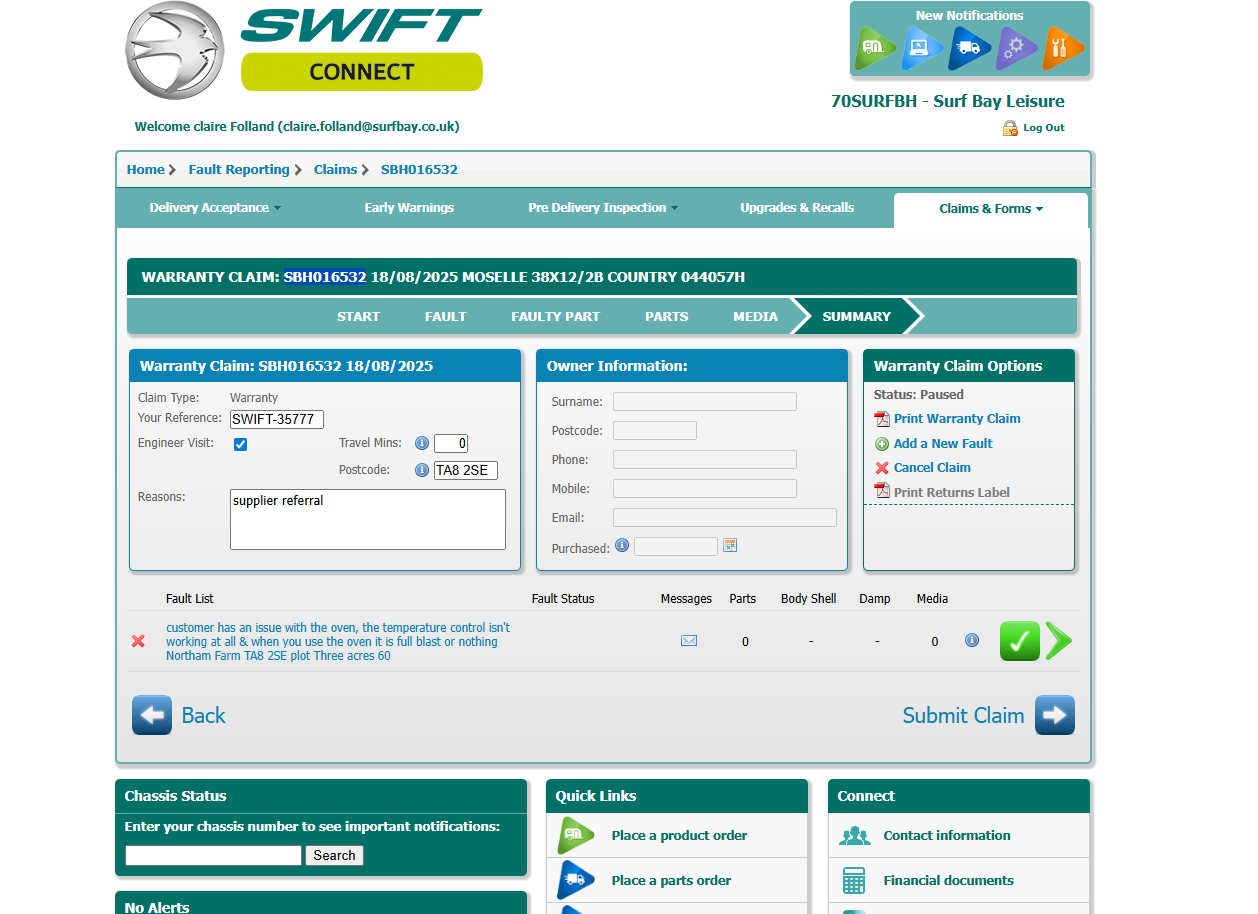Click the red X icon beside Cancel Claim
Viewport: 1258px width, 914px height.
[882, 468]
